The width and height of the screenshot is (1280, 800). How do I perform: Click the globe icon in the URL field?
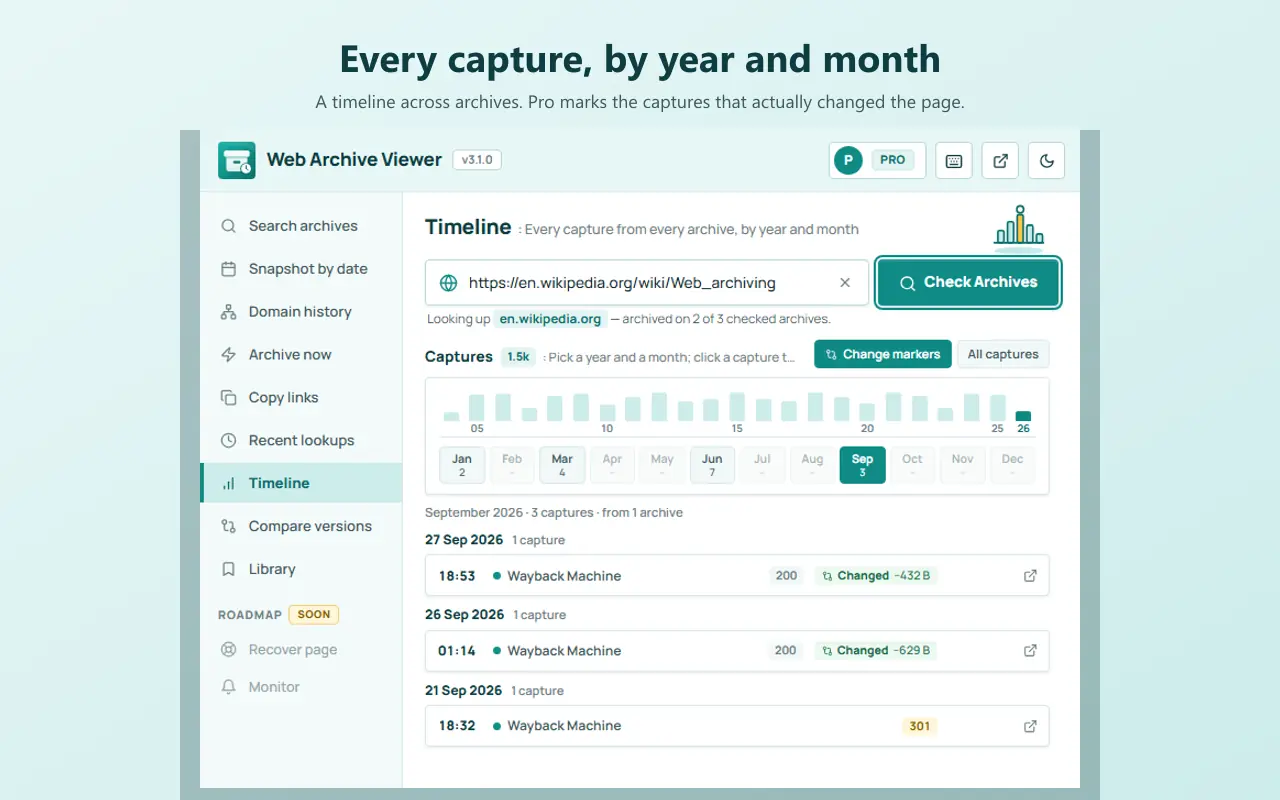click(x=448, y=283)
